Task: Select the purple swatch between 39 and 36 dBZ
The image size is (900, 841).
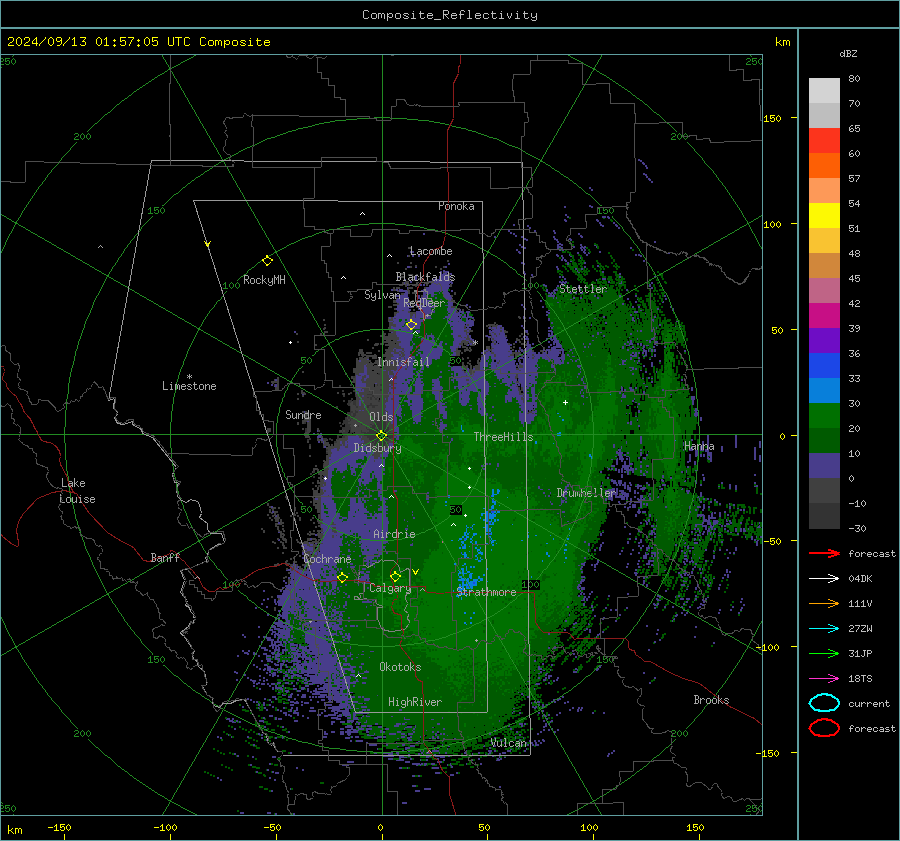Action: (824, 341)
